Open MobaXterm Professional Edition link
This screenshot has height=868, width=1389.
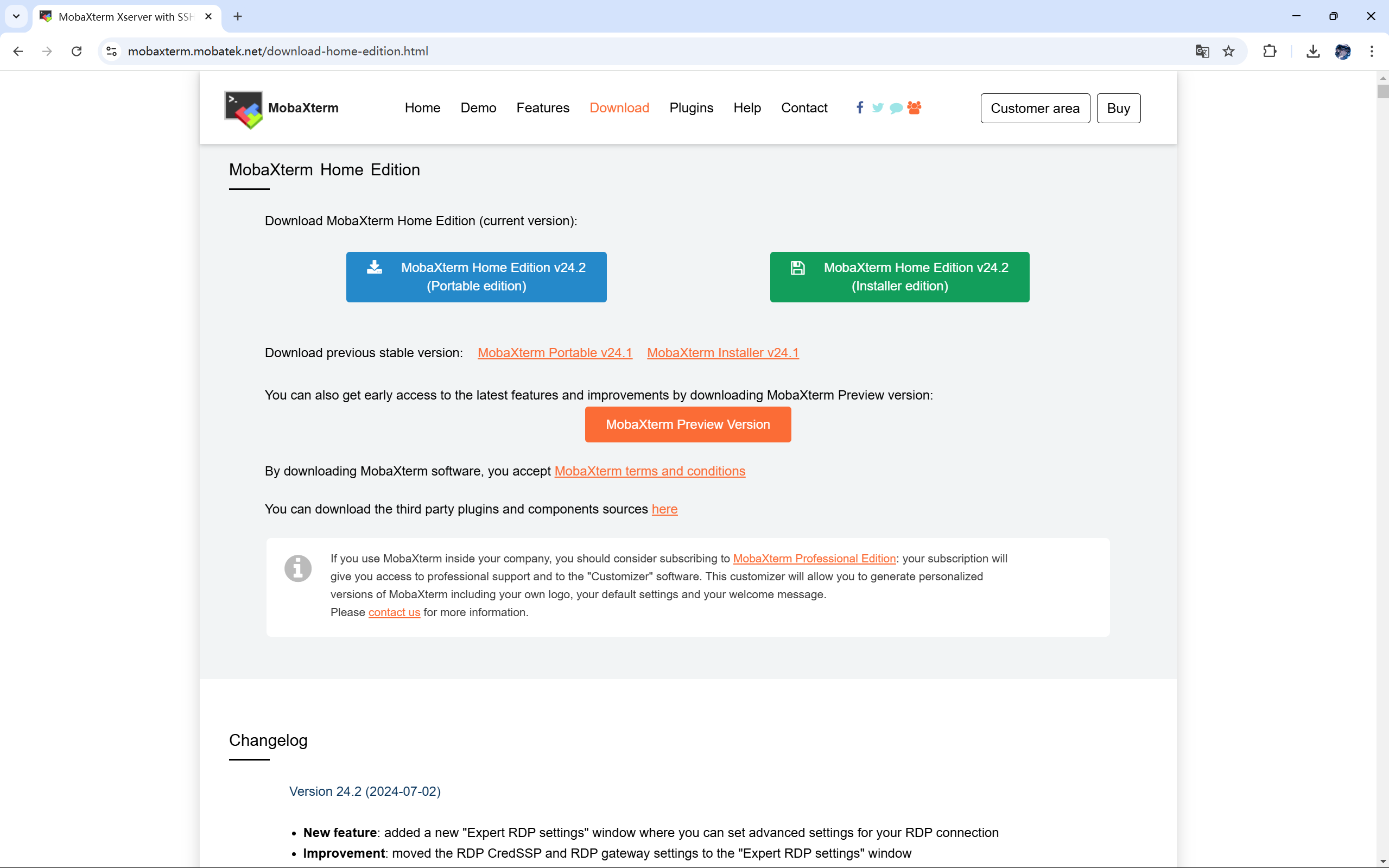[x=814, y=559]
